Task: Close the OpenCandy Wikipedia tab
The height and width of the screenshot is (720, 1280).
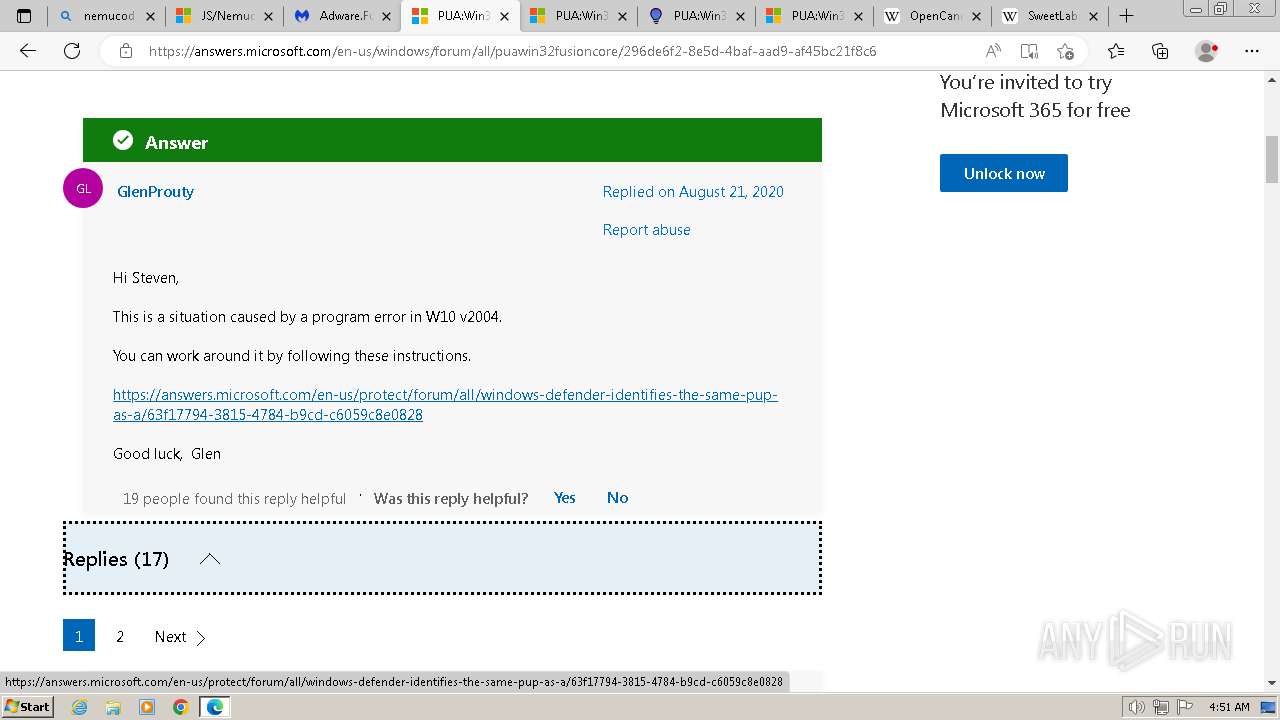Action: 976,16
